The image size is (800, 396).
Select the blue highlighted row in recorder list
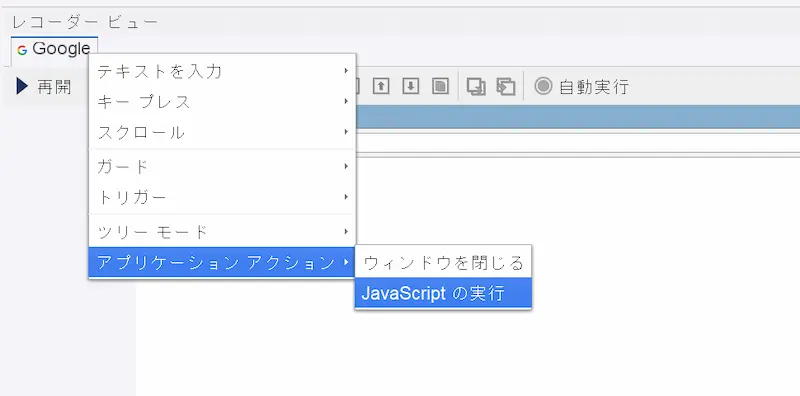(578, 117)
